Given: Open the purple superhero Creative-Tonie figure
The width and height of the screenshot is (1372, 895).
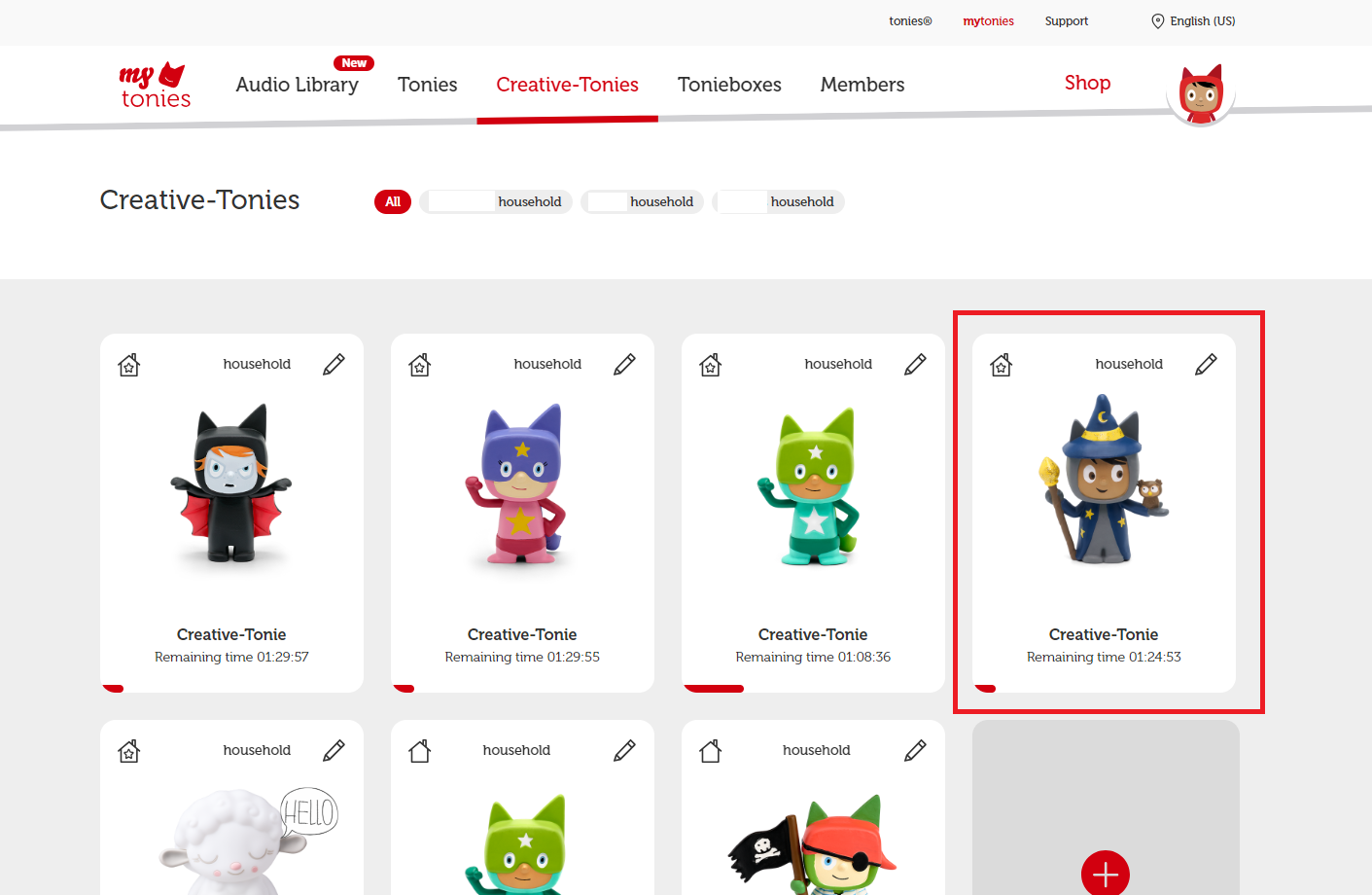Looking at the screenshot, I should pos(516,483).
